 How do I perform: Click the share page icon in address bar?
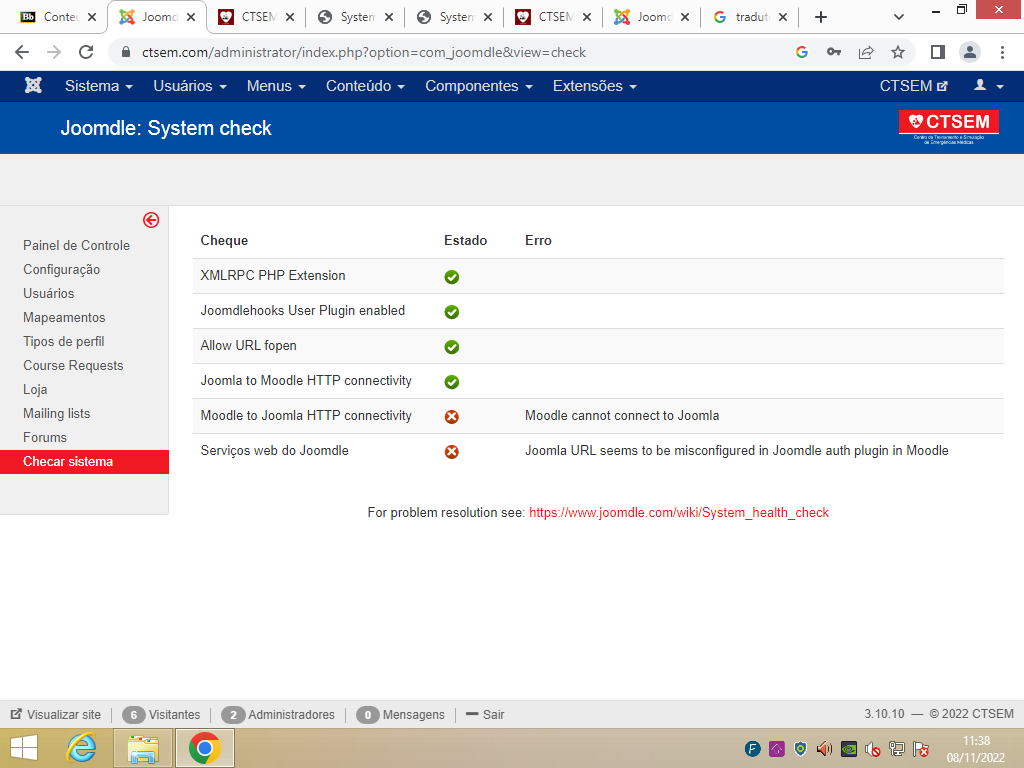[866, 52]
